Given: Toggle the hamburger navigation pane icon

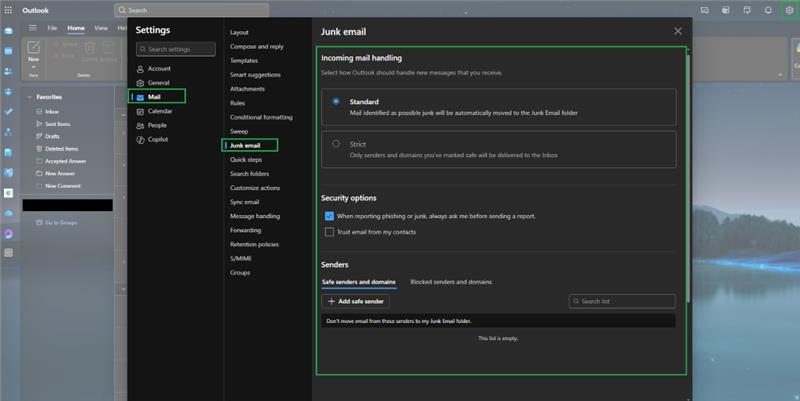Looking at the screenshot, I should click(33, 28).
